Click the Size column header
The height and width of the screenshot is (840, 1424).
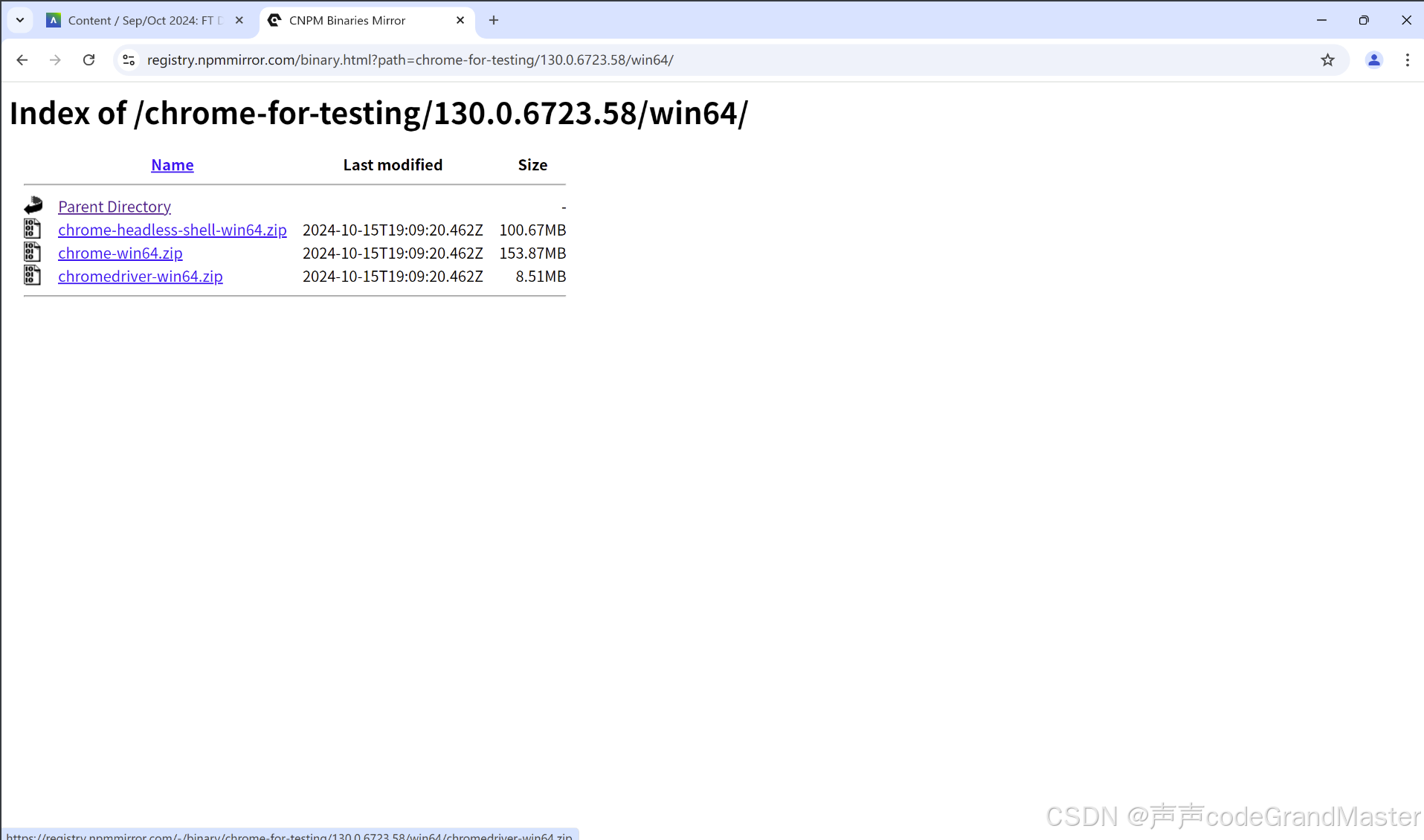point(532,165)
